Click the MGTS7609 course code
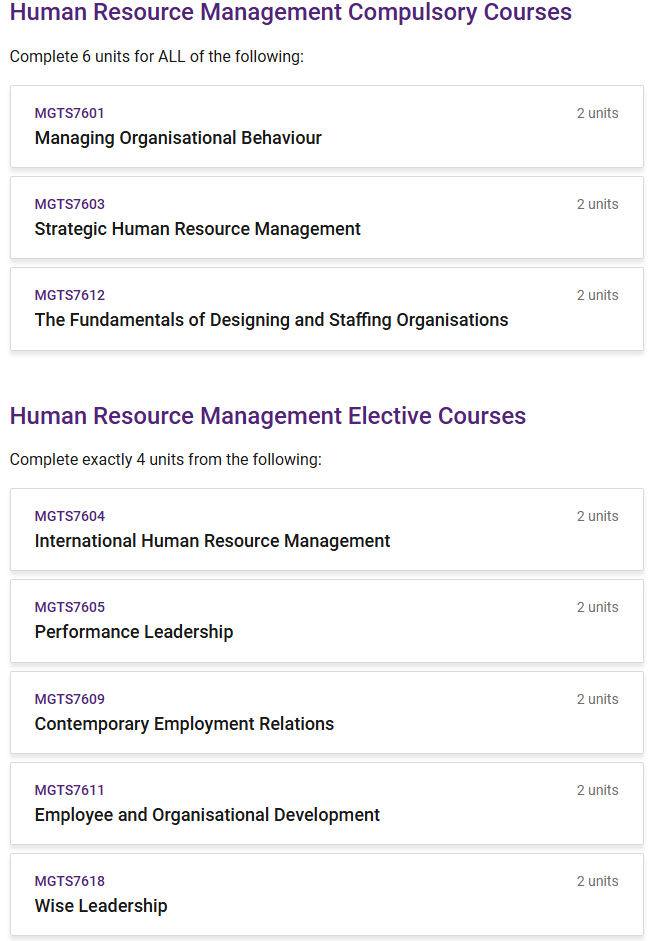 point(70,699)
